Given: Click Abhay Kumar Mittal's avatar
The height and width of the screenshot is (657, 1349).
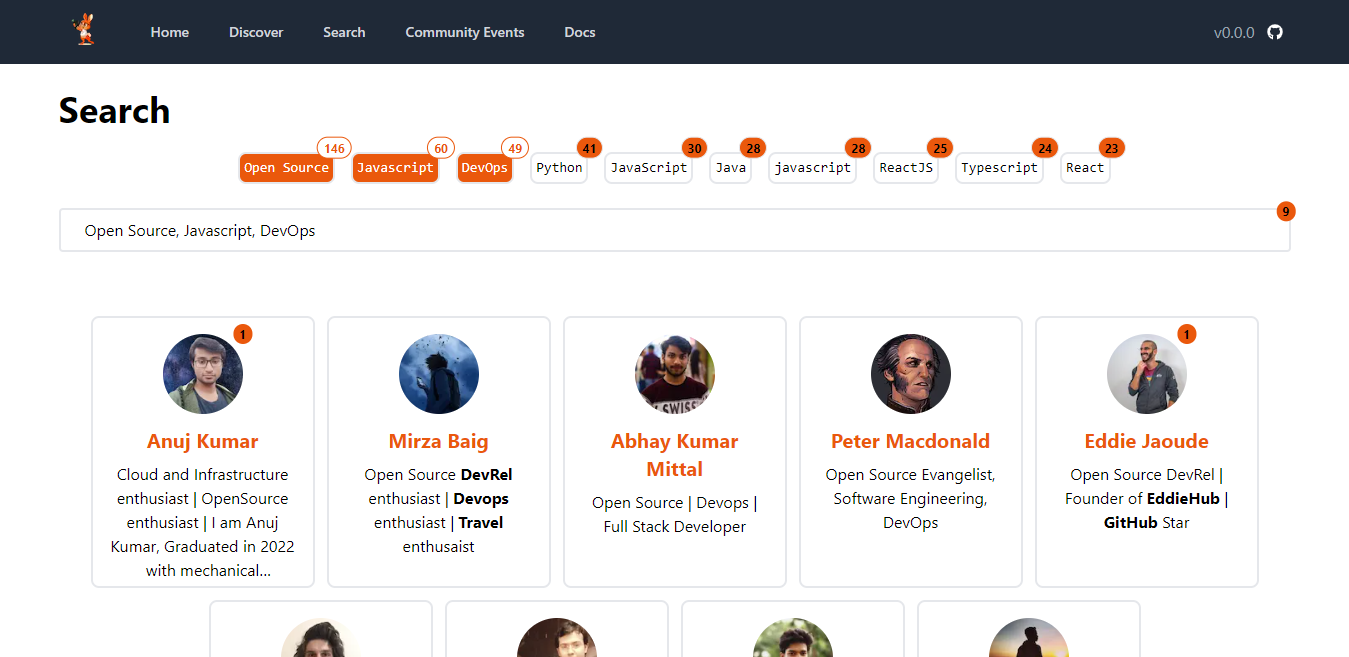Looking at the screenshot, I should pyautogui.click(x=675, y=374).
